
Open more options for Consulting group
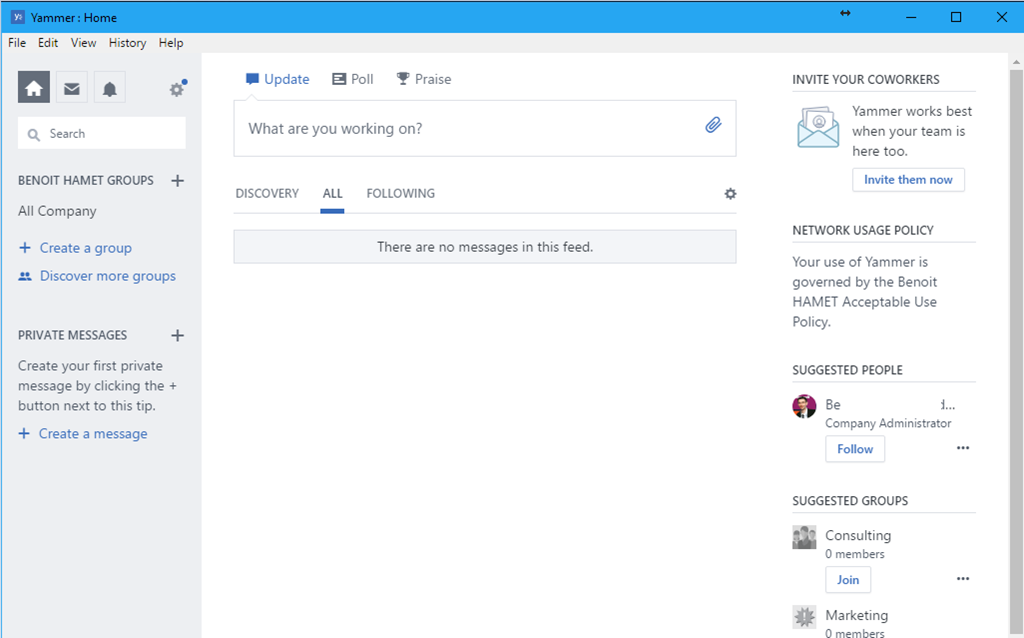963,579
